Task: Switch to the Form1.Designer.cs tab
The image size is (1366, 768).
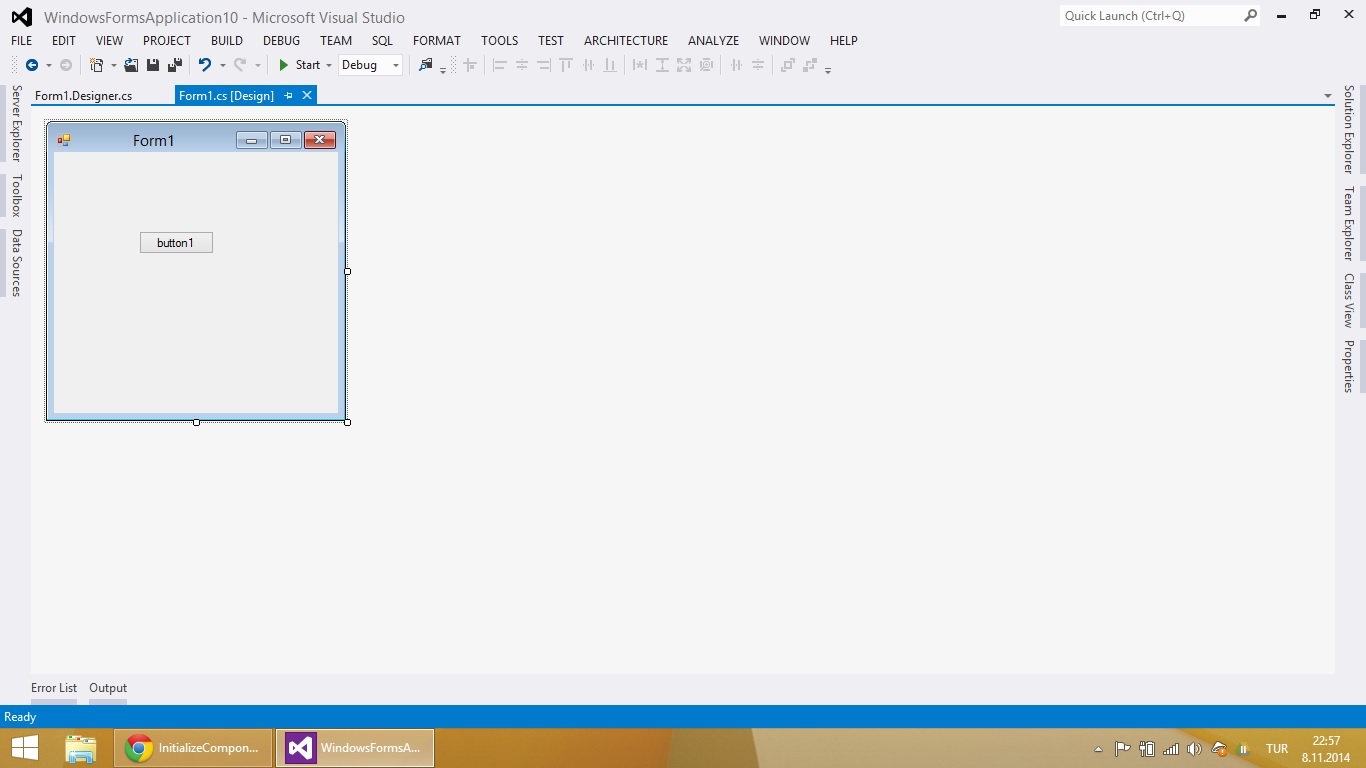Action: (x=84, y=95)
